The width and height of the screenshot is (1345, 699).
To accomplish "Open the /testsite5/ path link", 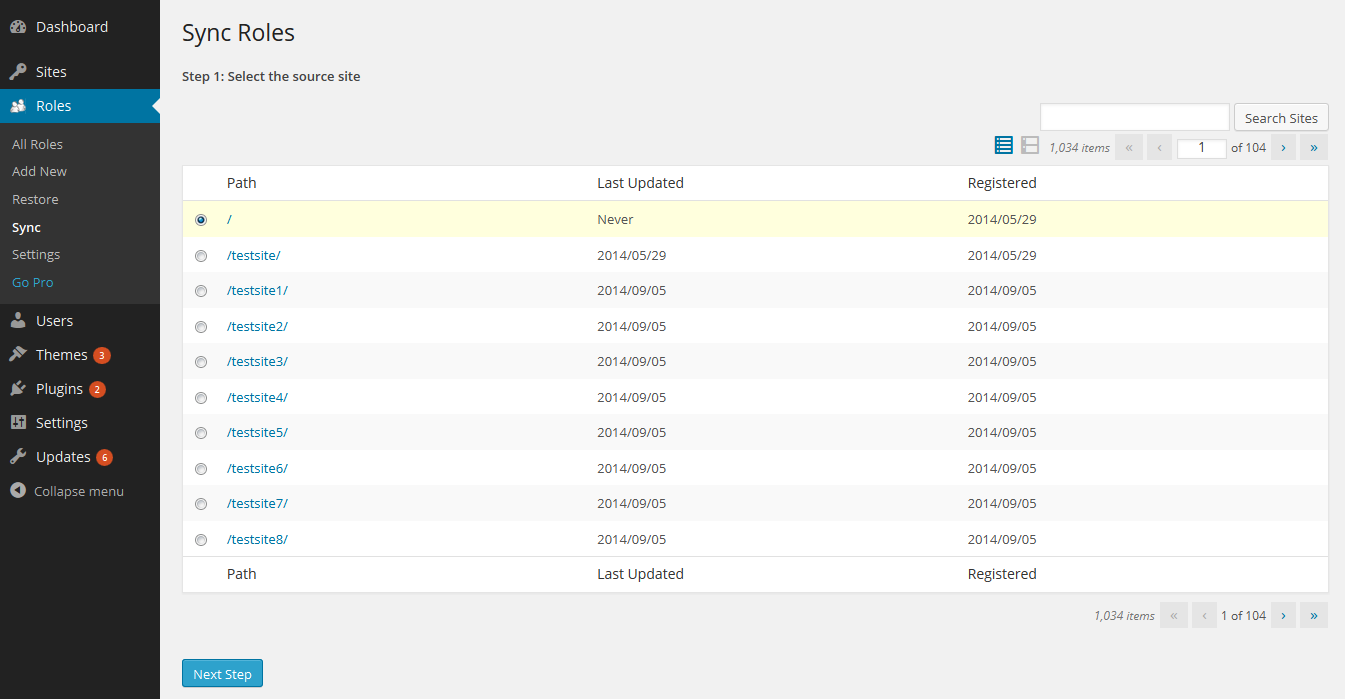I will (258, 432).
